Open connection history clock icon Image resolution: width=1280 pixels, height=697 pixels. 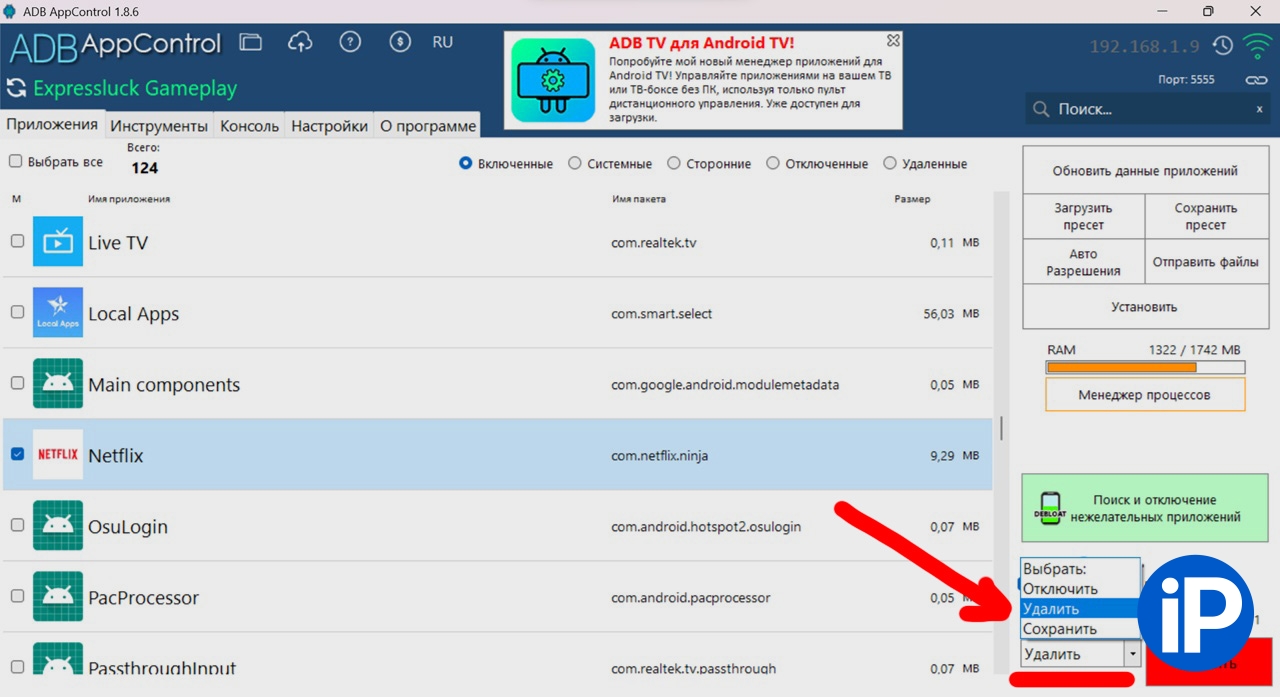(x=1222, y=46)
